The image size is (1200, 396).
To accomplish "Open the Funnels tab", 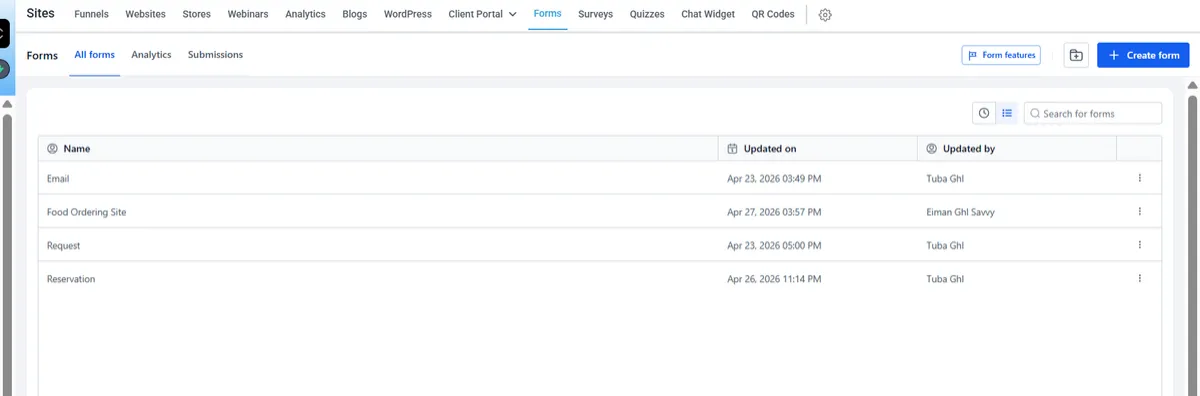I will 91,15.
